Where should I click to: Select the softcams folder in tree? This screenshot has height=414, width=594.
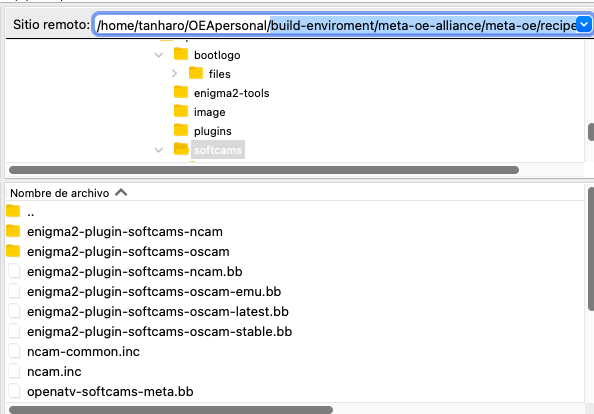pos(218,150)
